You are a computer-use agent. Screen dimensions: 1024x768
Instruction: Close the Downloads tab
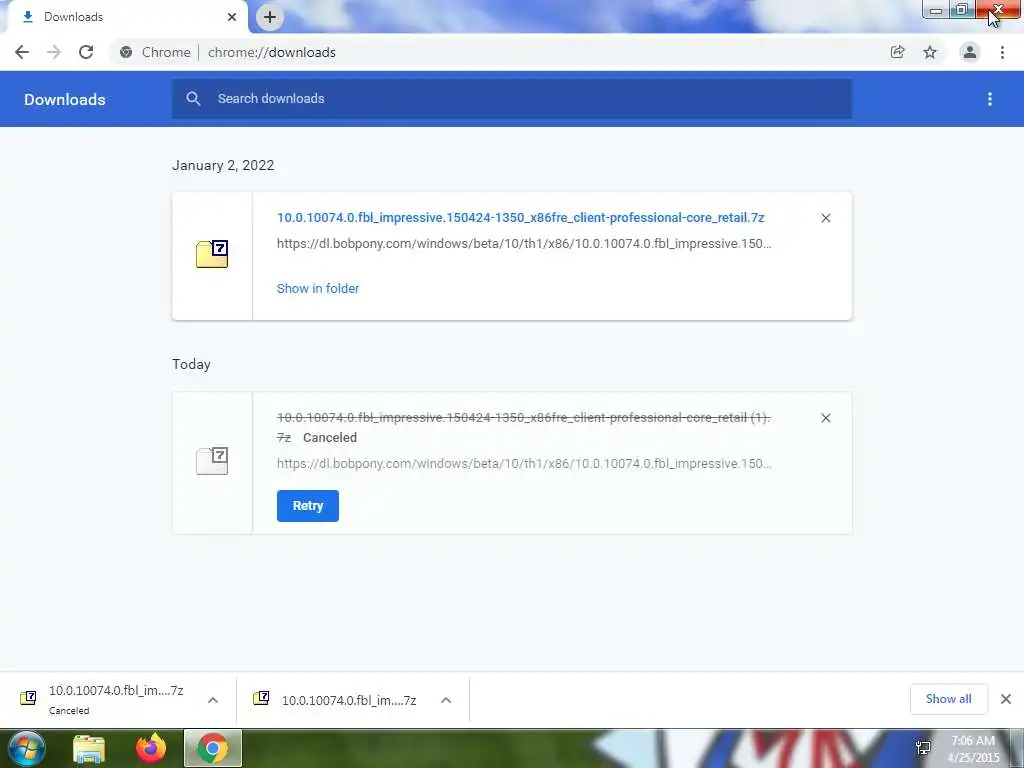pyautogui.click(x=232, y=17)
